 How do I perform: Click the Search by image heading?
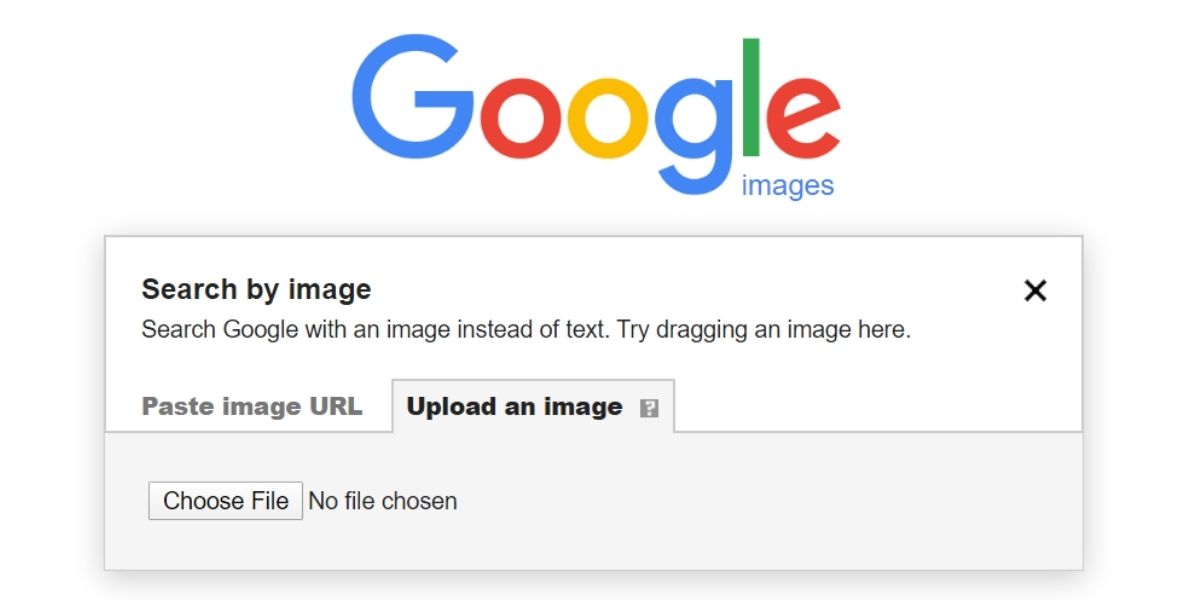[x=257, y=289]
